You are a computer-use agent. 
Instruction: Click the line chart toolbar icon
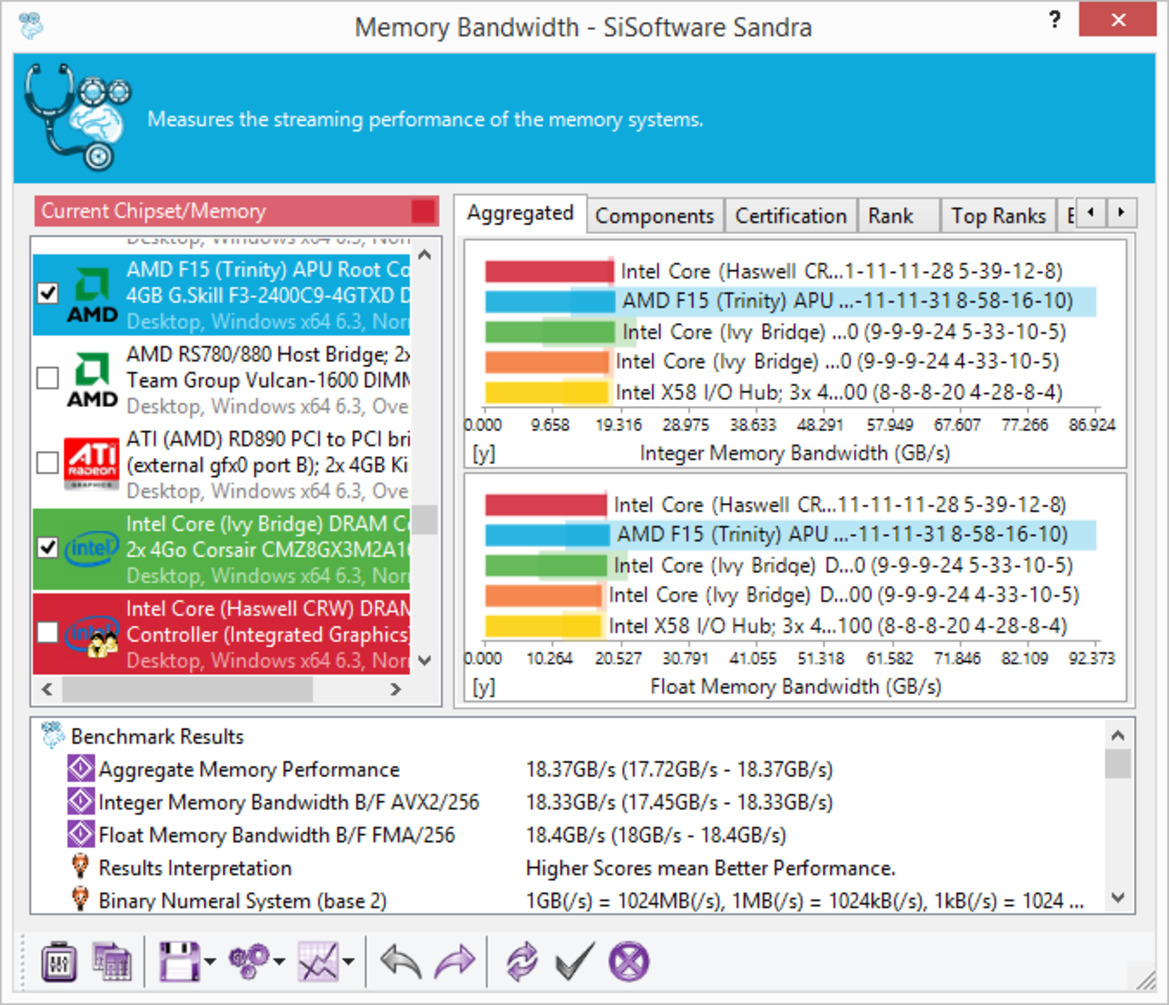(318, 962)
